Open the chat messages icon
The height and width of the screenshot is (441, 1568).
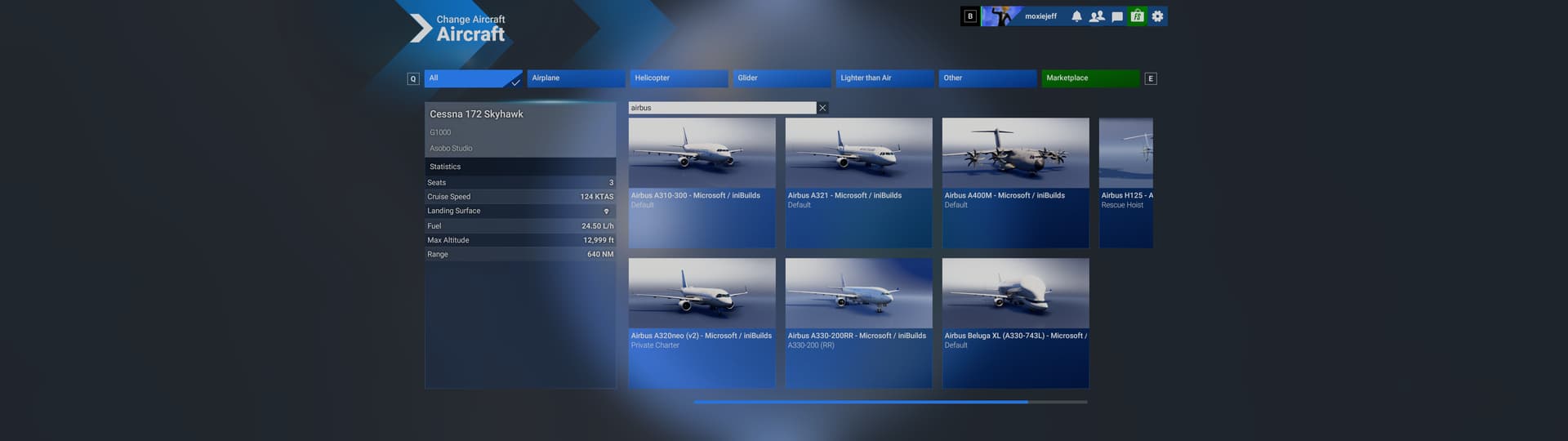click(1117, 16)
